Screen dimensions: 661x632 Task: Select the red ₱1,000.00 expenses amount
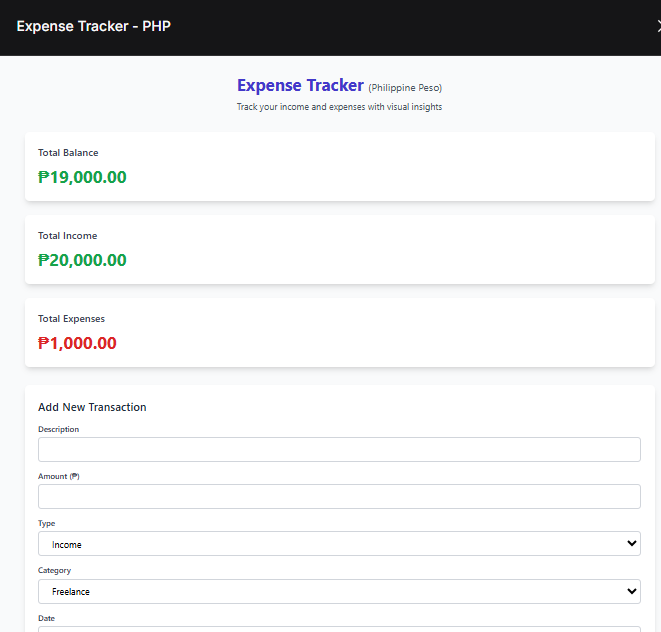pos(77,344)
